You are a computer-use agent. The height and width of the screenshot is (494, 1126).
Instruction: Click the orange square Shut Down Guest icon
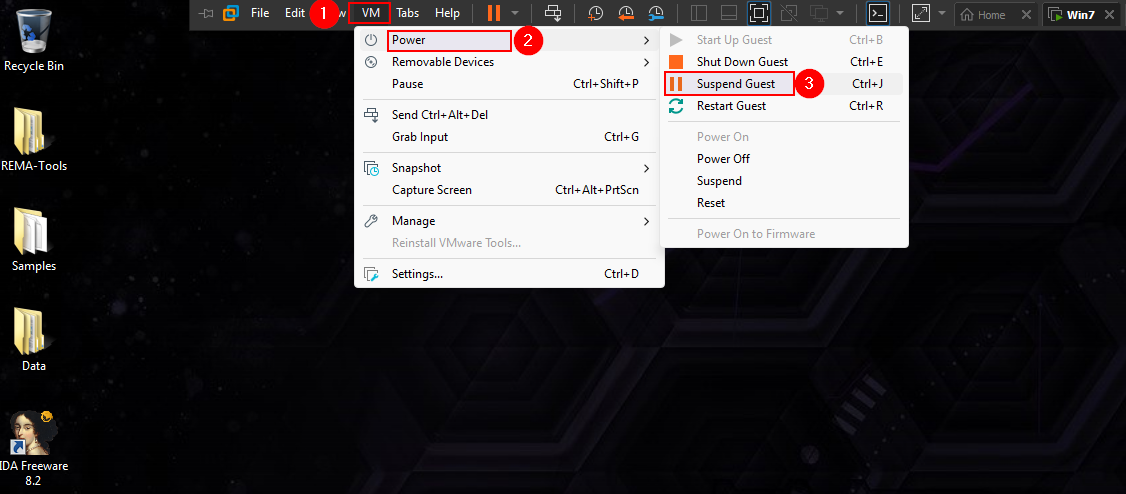click(676, 62)
